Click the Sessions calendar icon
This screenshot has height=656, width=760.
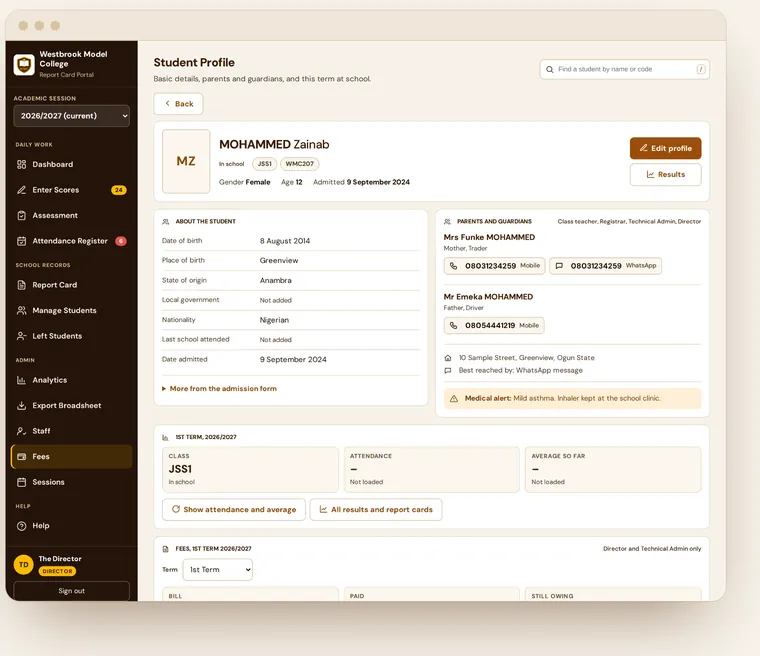tap(21, 482)
